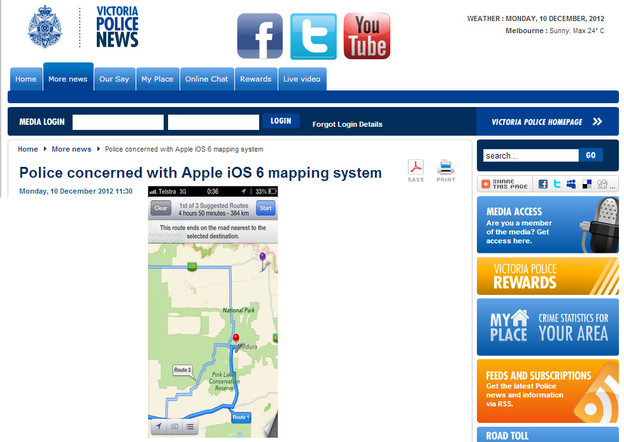Switch to Our Say tab
Screen dimensions: 624x442
[x=114, y=79]
